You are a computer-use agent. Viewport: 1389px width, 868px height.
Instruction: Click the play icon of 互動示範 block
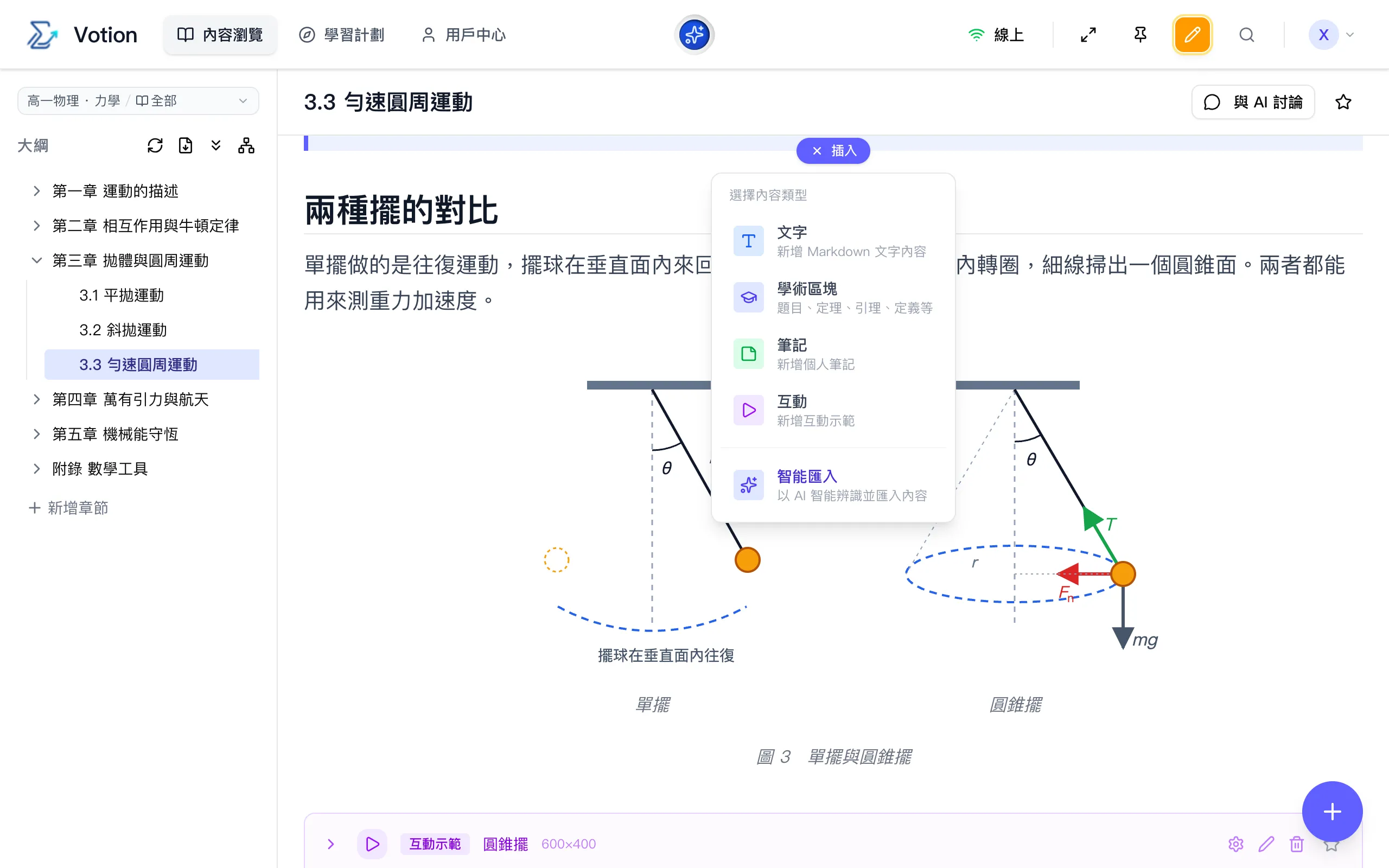pyautogui.click(x=372, y=844)
